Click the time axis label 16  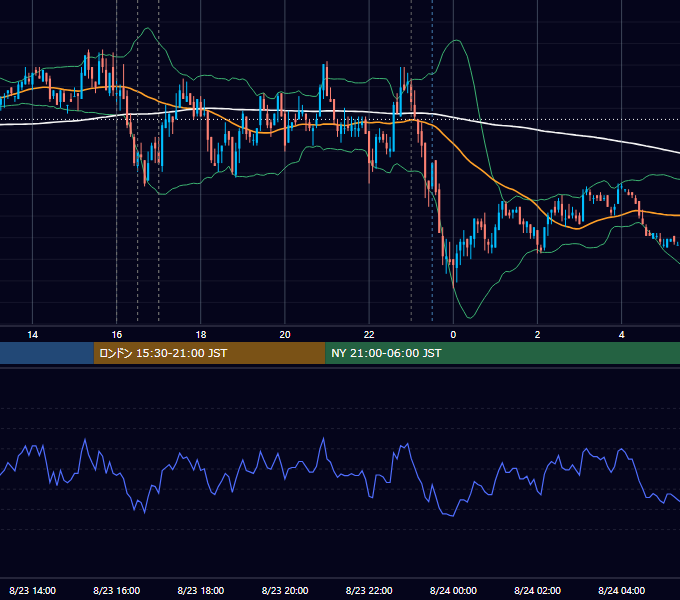tap(117, 335)
